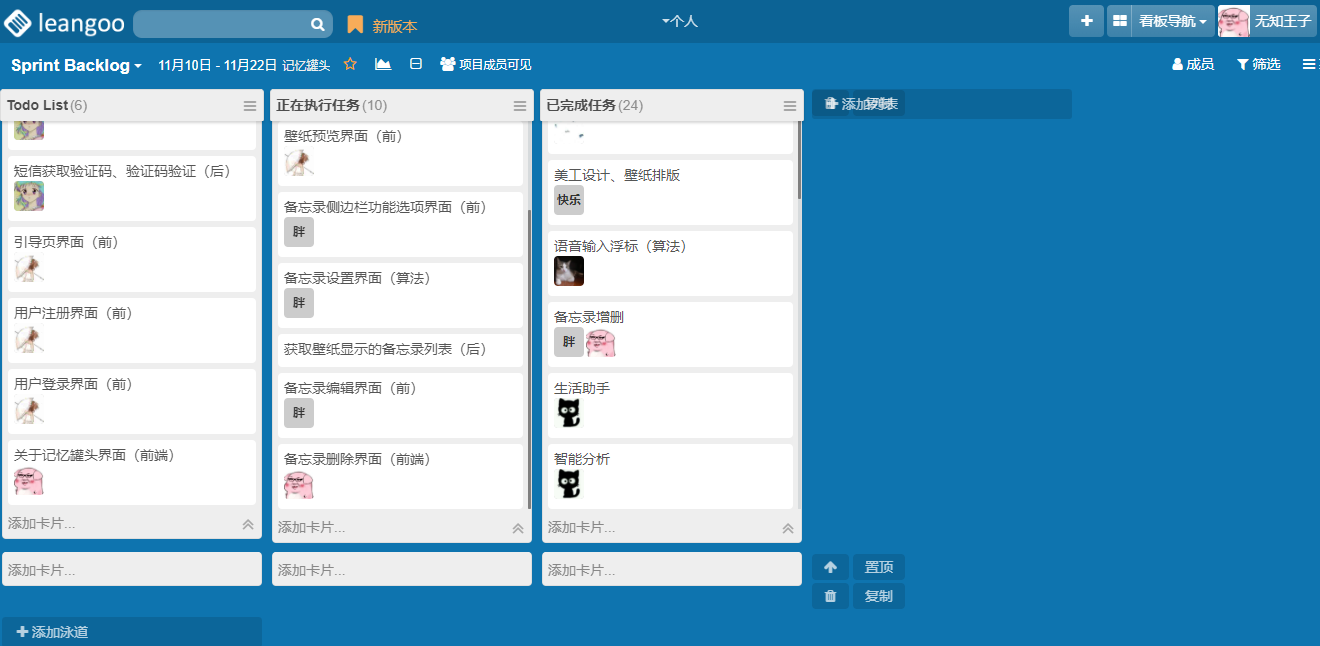Open card 语音输入浮标（算法）
The height and width of the screenshot is (646, 1320).
pos(670,263)
